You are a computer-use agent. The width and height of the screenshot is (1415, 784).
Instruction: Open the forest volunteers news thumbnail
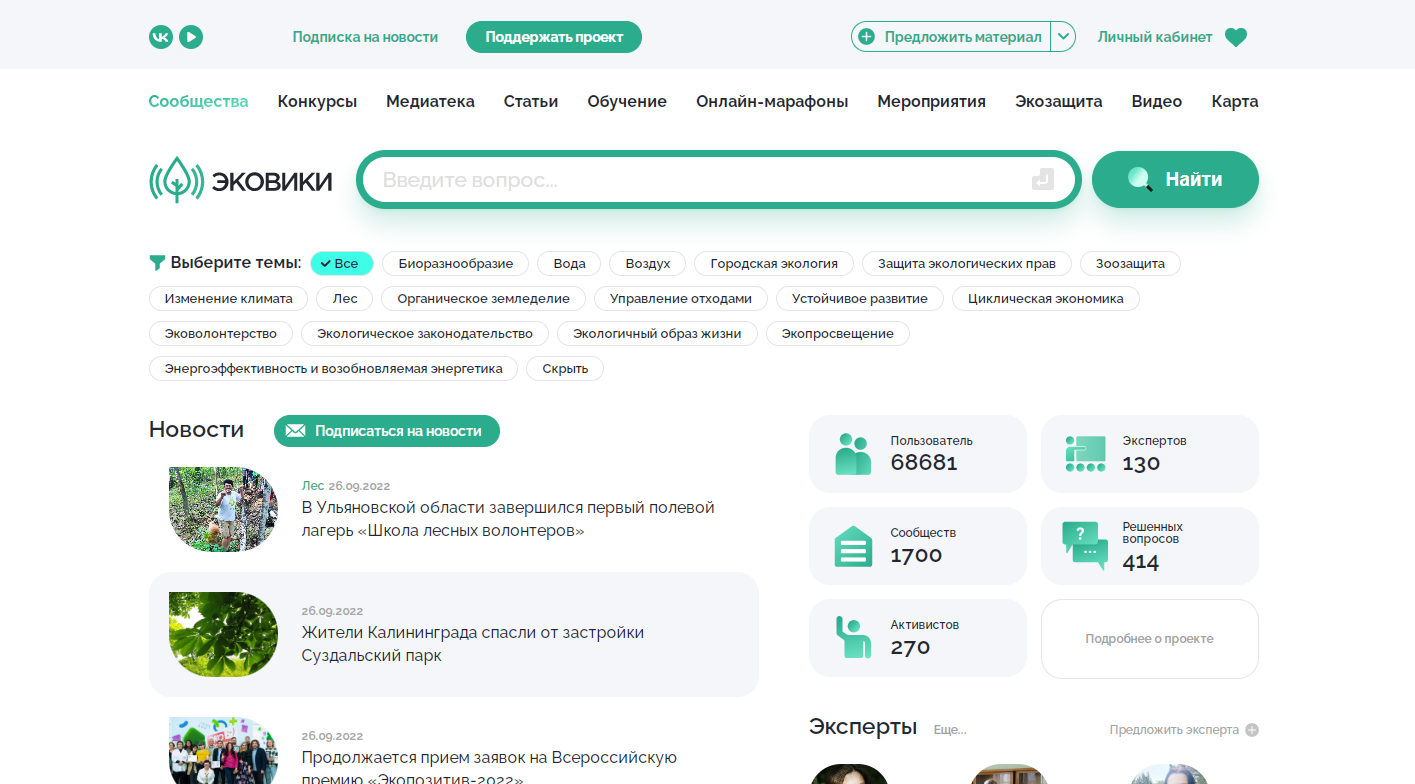[x=223, y=509]
